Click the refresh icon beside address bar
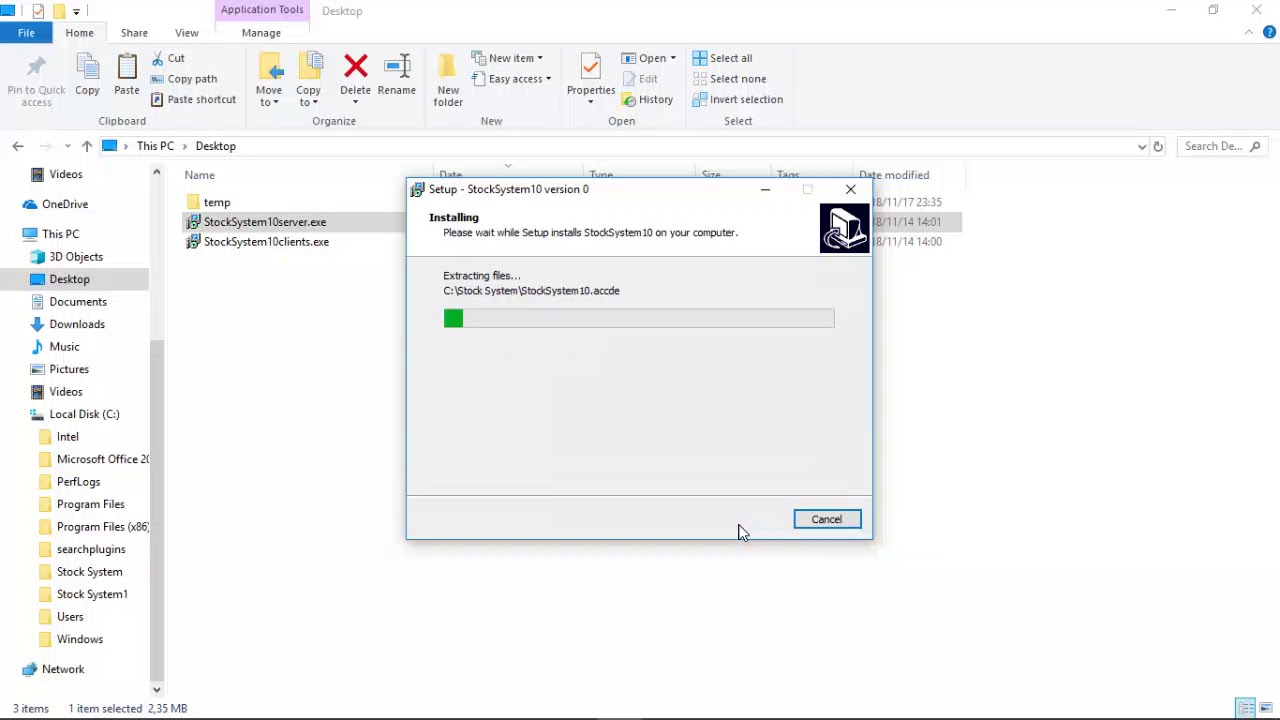 pyautogui.click(x=1158, y=146)
